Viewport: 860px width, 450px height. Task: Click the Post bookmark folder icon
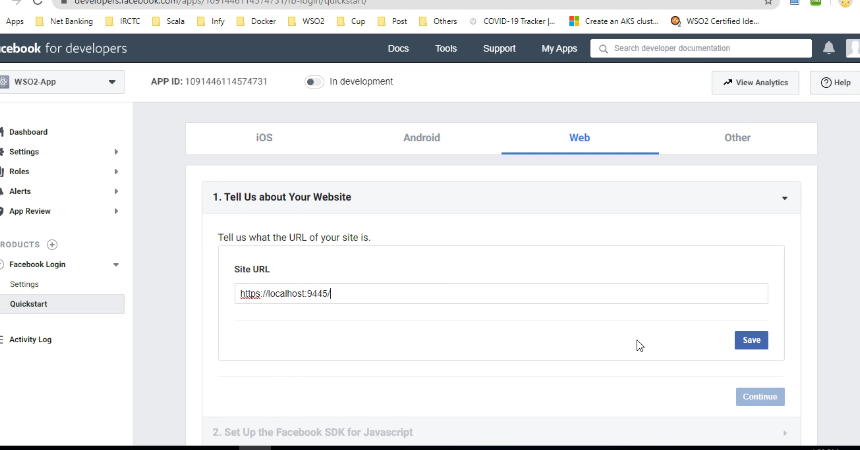click(x=382, y=21)
